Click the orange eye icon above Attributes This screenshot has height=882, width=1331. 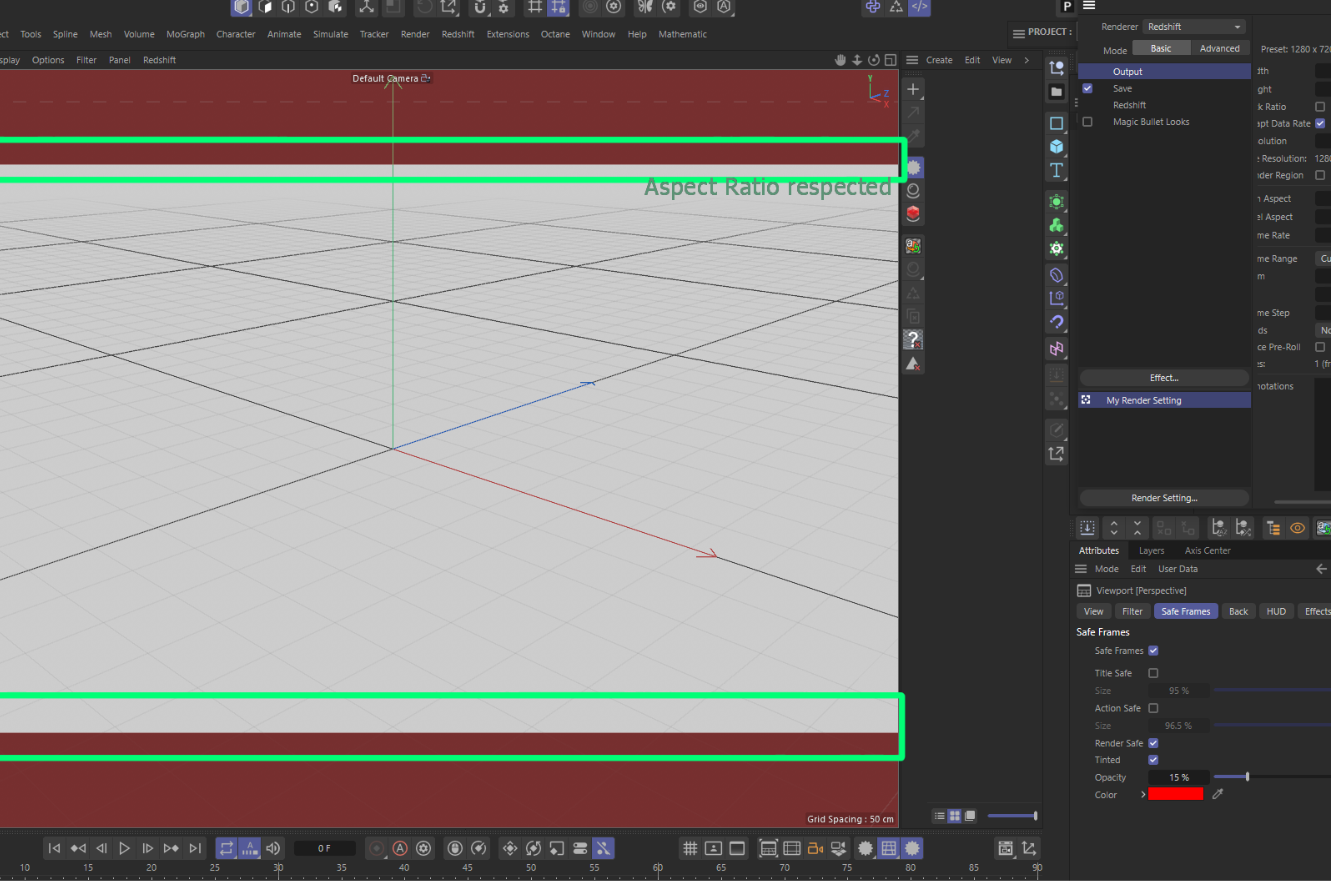[1298, 528]
